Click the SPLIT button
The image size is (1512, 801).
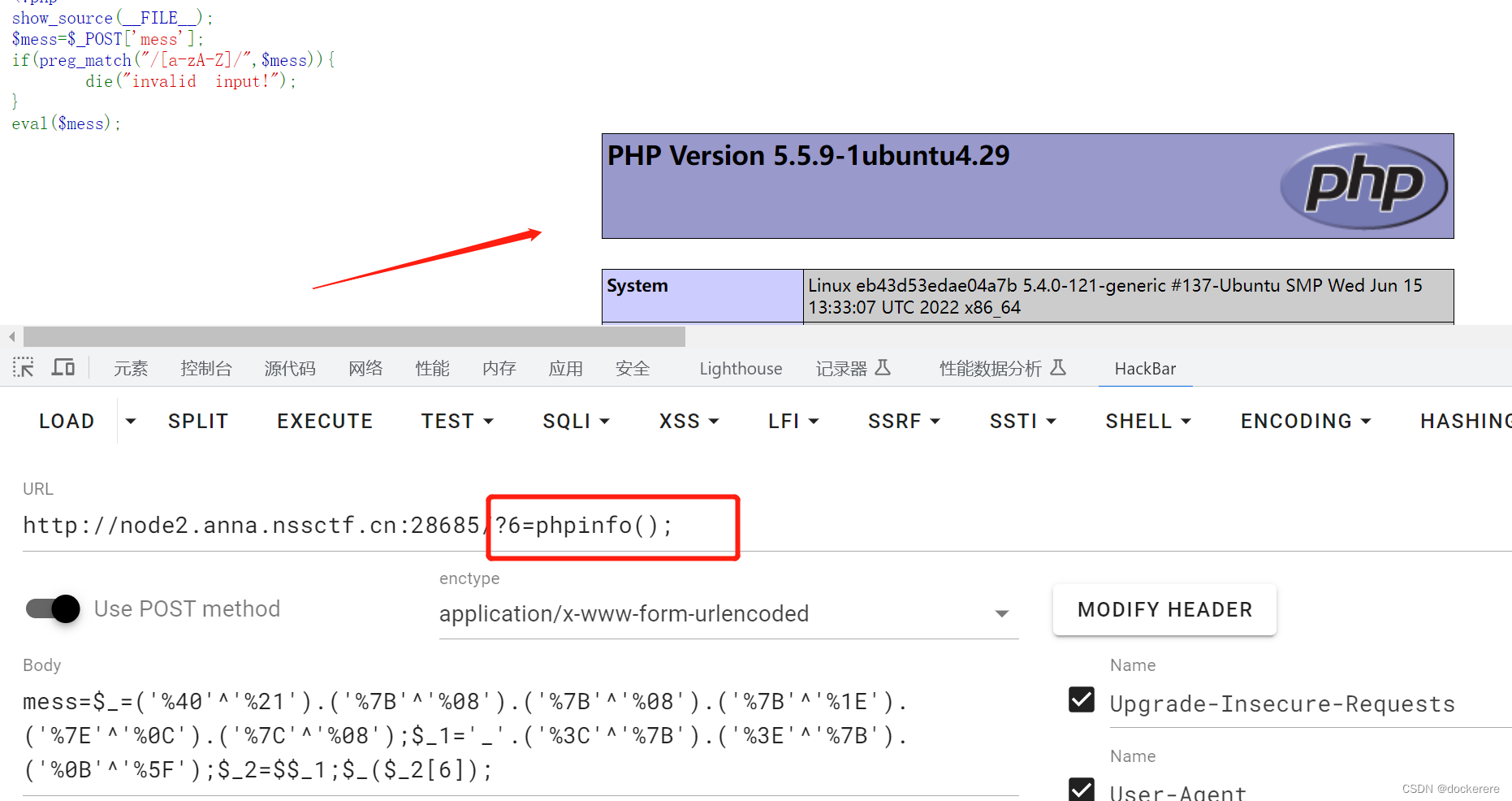(x=198, y=421)
